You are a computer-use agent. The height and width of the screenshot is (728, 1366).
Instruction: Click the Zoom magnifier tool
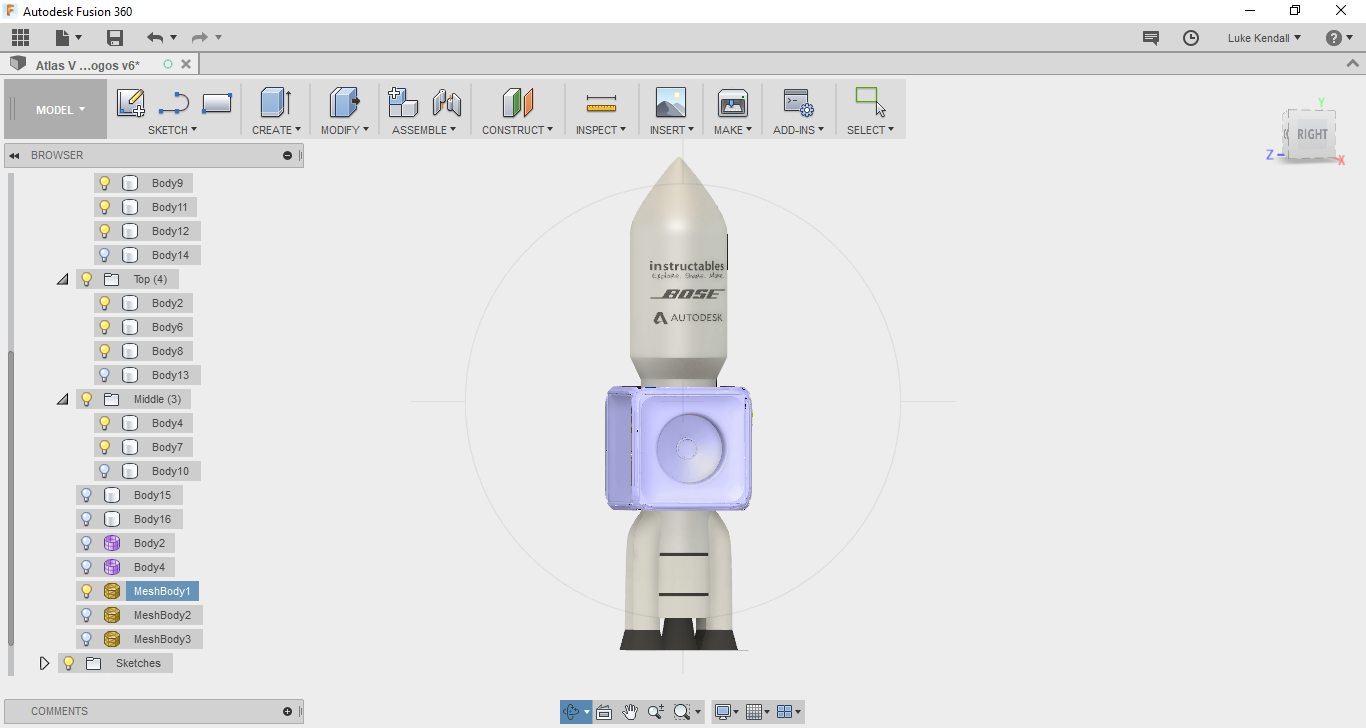[x=655, y=712]
